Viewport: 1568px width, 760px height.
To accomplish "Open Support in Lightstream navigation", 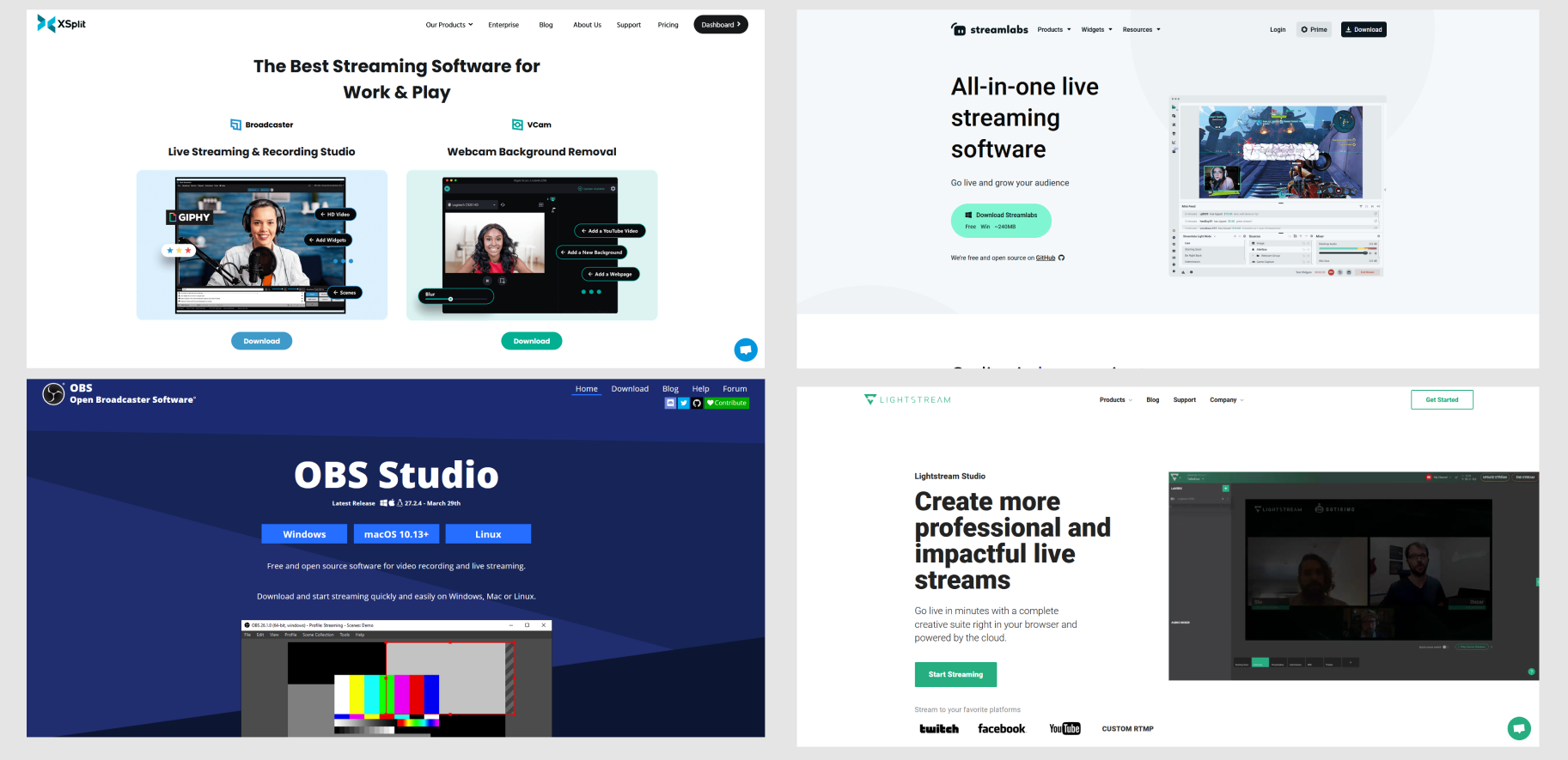I will [1184, 399].
